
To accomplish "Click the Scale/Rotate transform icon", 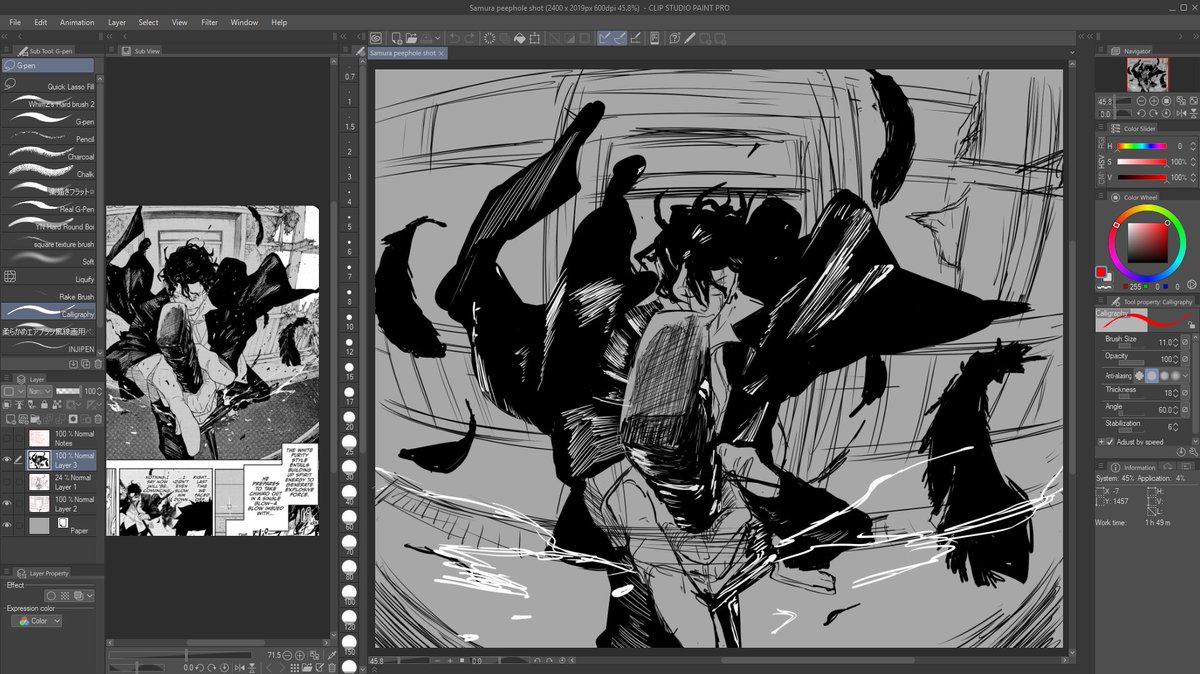I will (535, 38).
